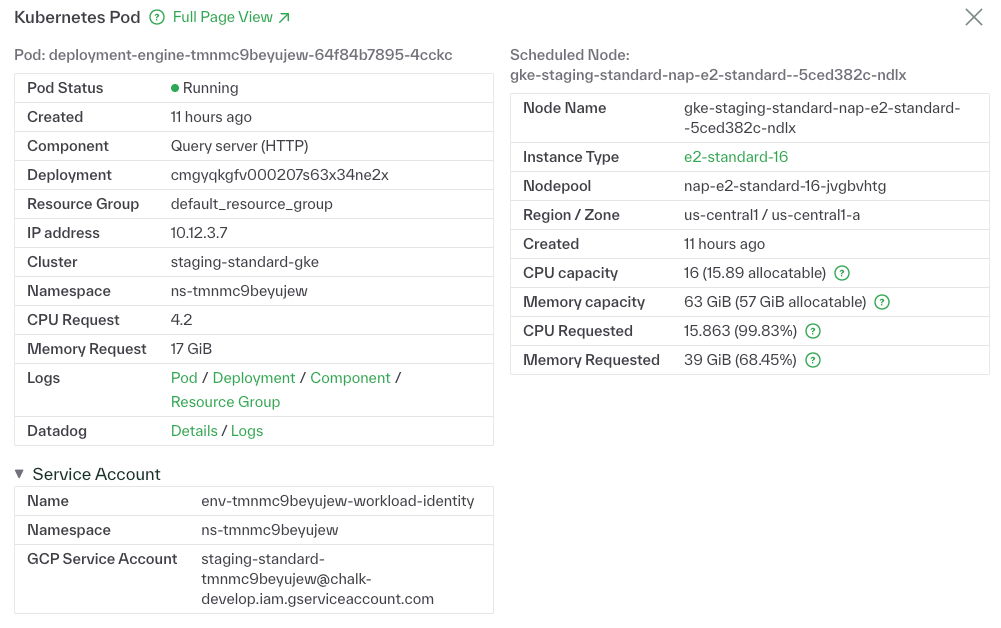
Task: View the Component logs
Action: pos(350,378)
